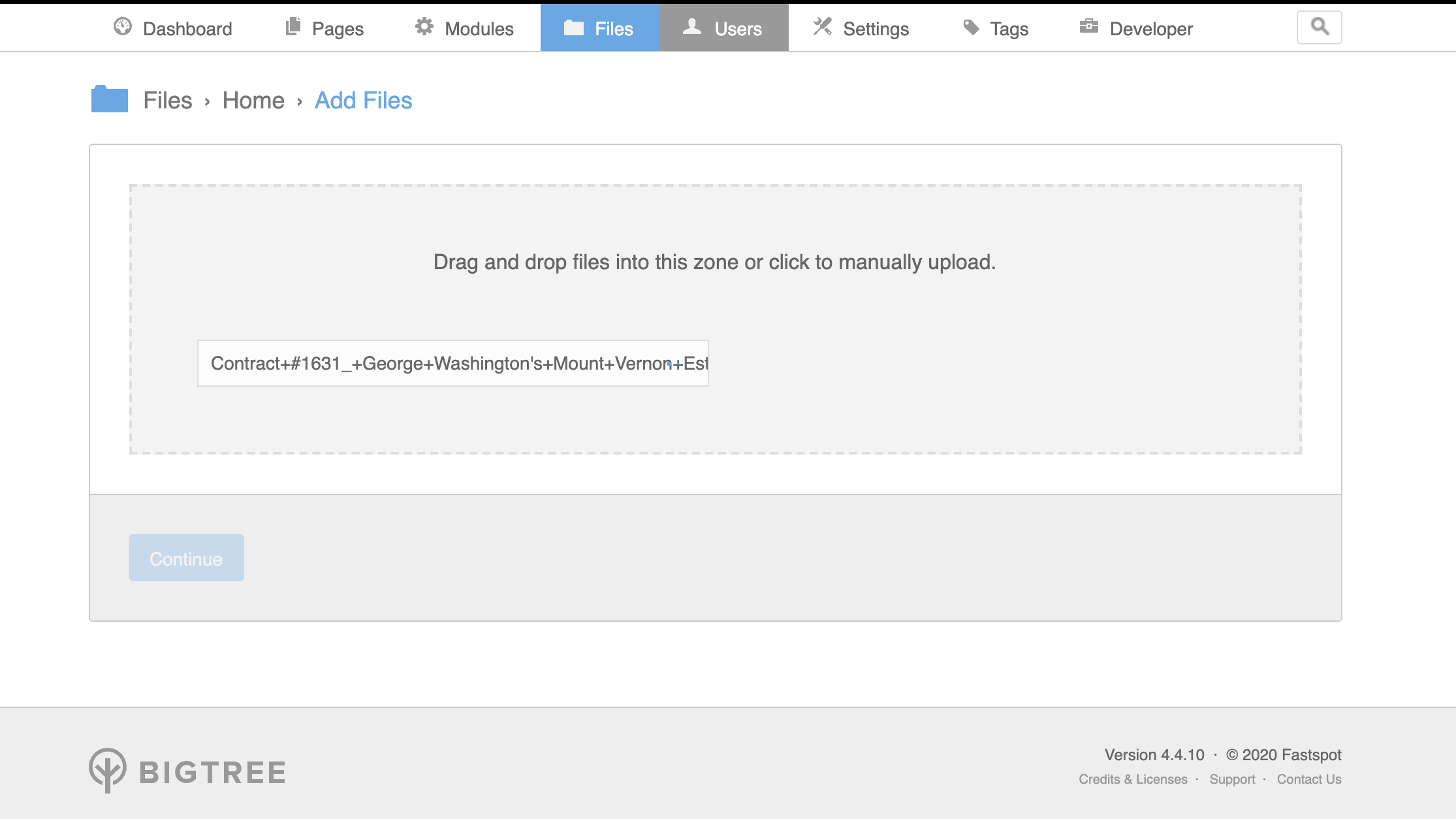This screenshot has height=819, width=1456.
Task: Open the Modules menu
Action: (x=464, y=28)
